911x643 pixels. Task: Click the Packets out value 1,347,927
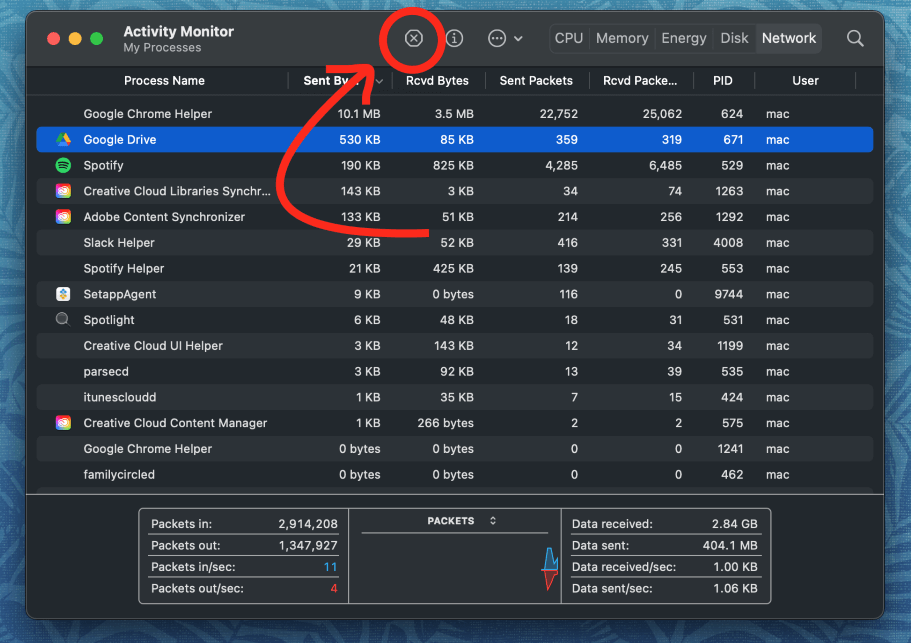[x=308, y=545]
